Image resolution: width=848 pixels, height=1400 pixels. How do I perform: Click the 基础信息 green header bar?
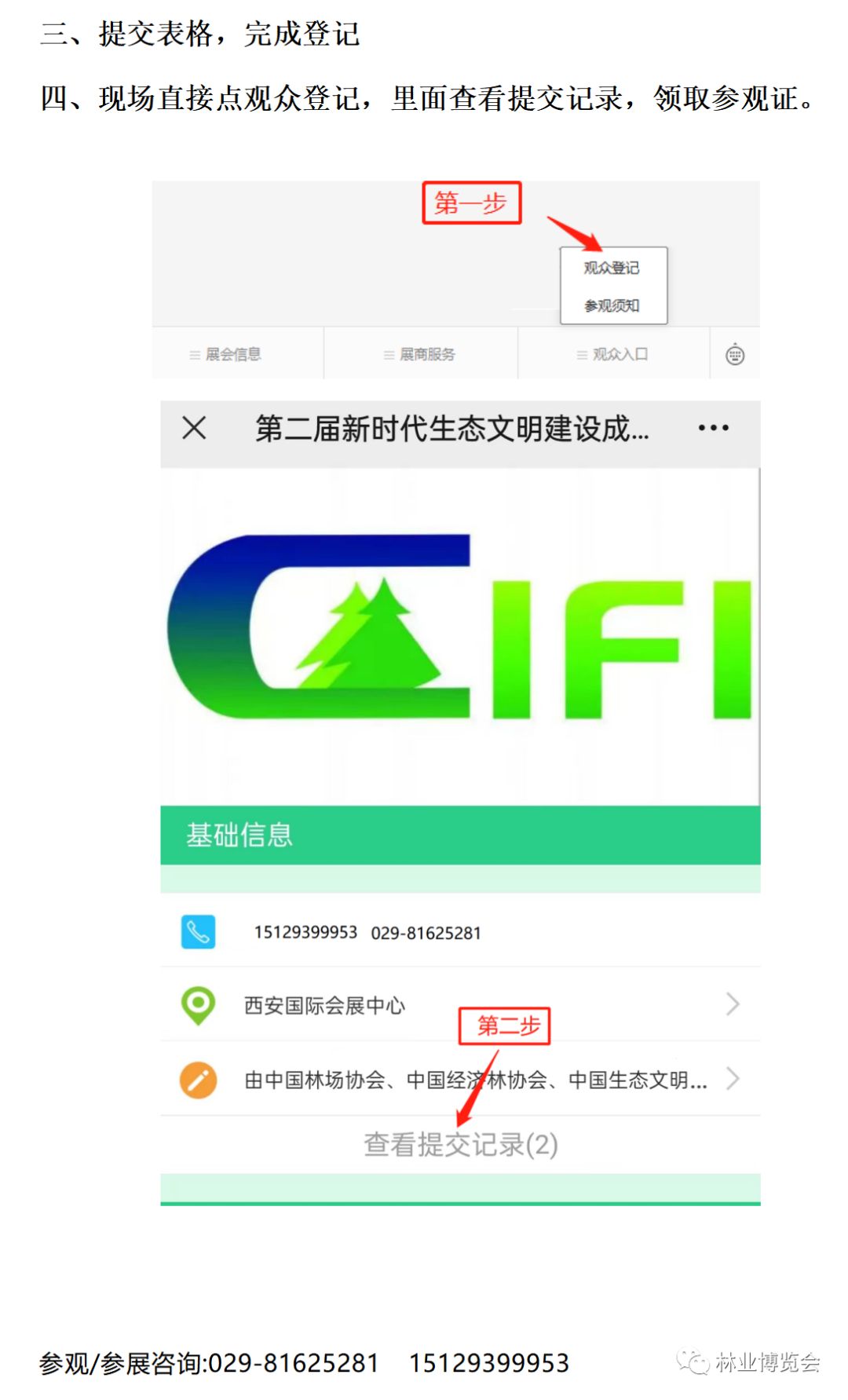click(x=460, y=835)
